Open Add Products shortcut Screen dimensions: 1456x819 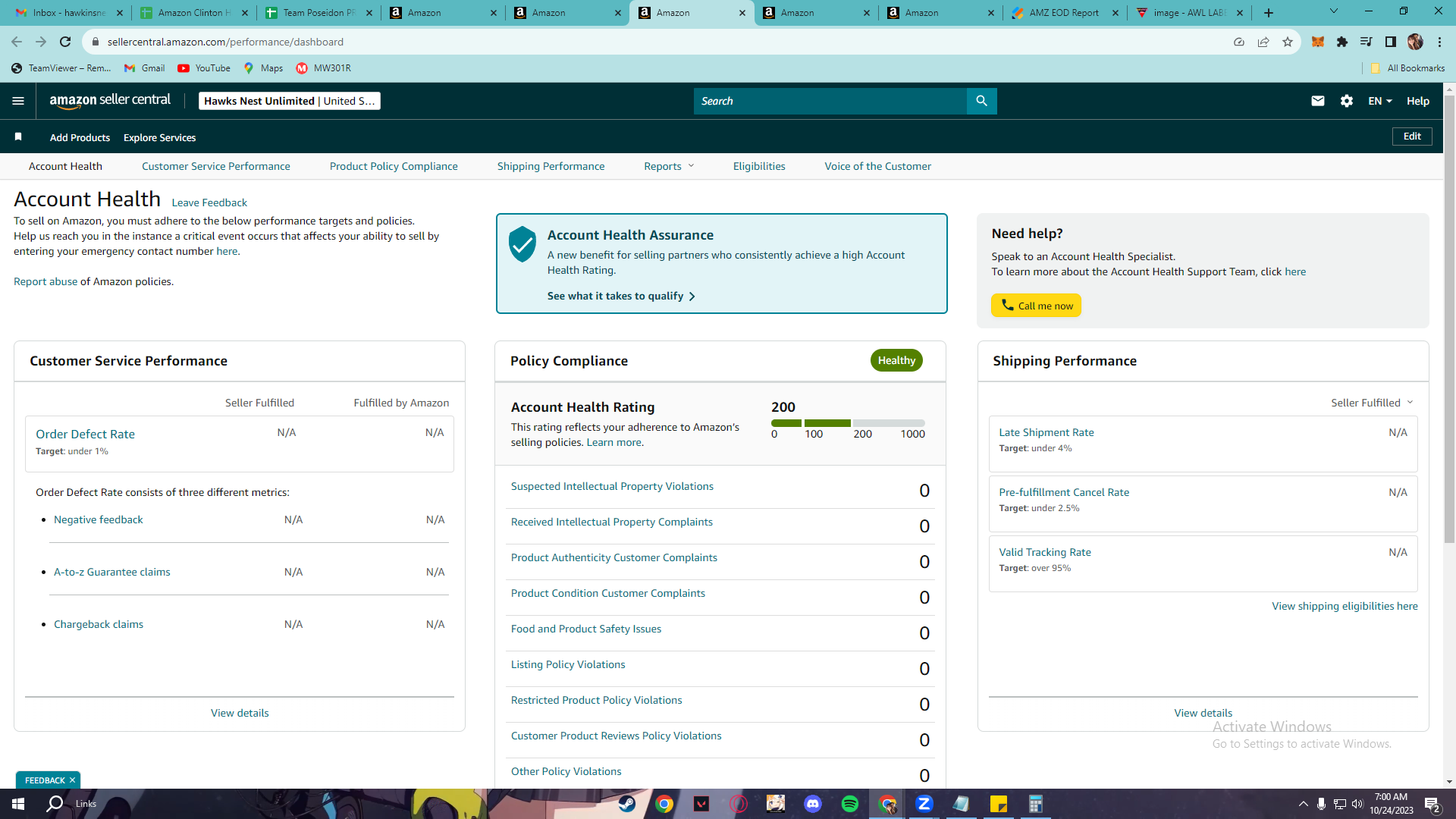[x=80, y=137]
